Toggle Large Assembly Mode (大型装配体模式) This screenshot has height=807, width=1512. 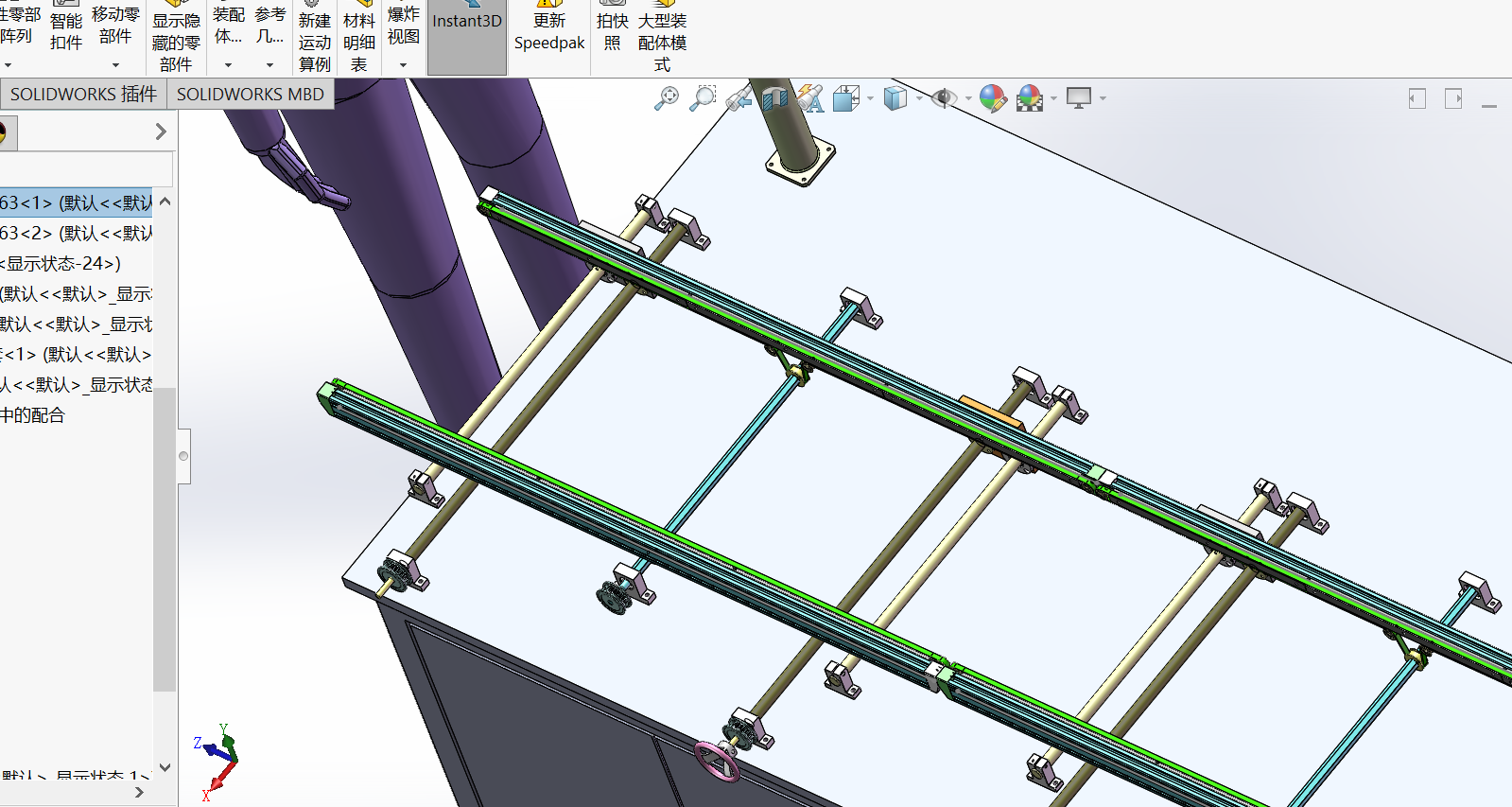[x=662, y=42]
